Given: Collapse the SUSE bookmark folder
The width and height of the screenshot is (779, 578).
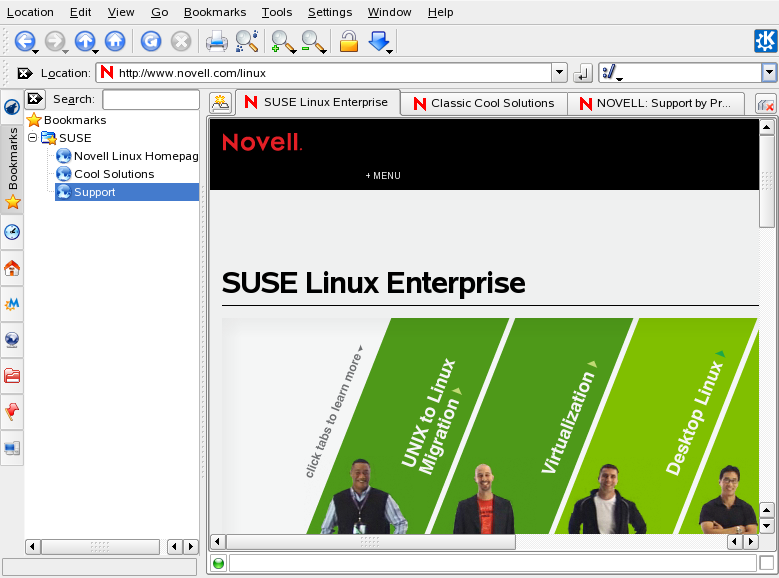Looking at the screenshot, I should [x=33, y=137].
